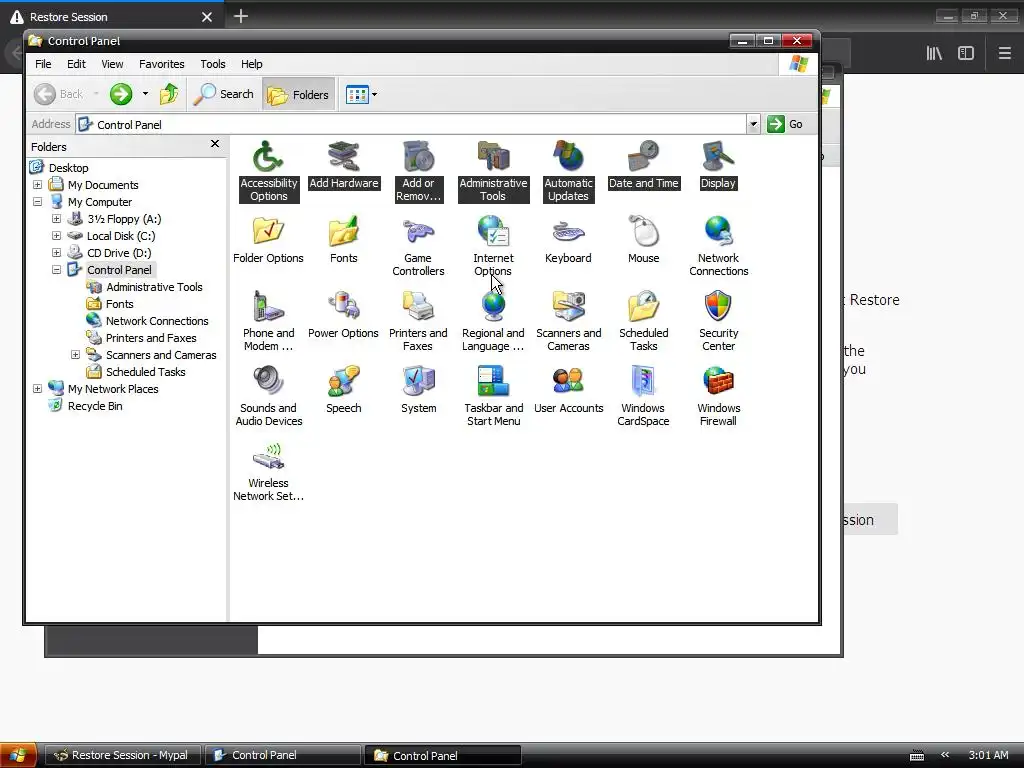Click the green Forward button
The width and height of the screenshot is (1024, 768).
(x=121, y=94)
